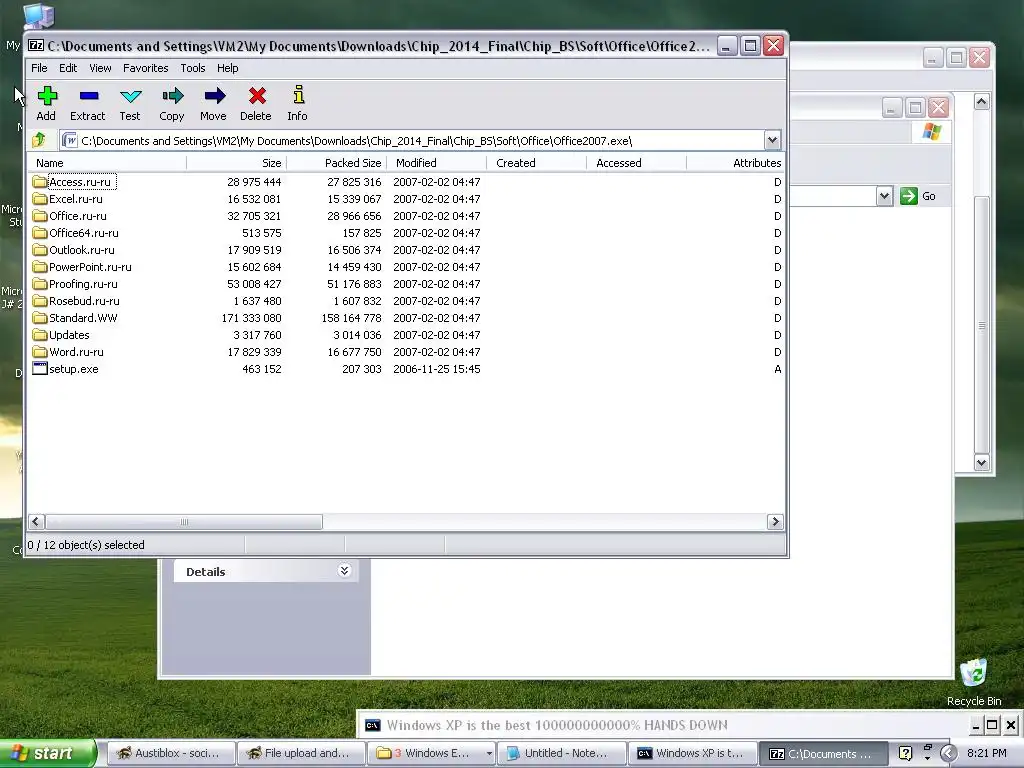Image resolution: width=1024 pixels, height=768 pixels.
Task: Open the File menu
Action: click(x=39, y=68)
